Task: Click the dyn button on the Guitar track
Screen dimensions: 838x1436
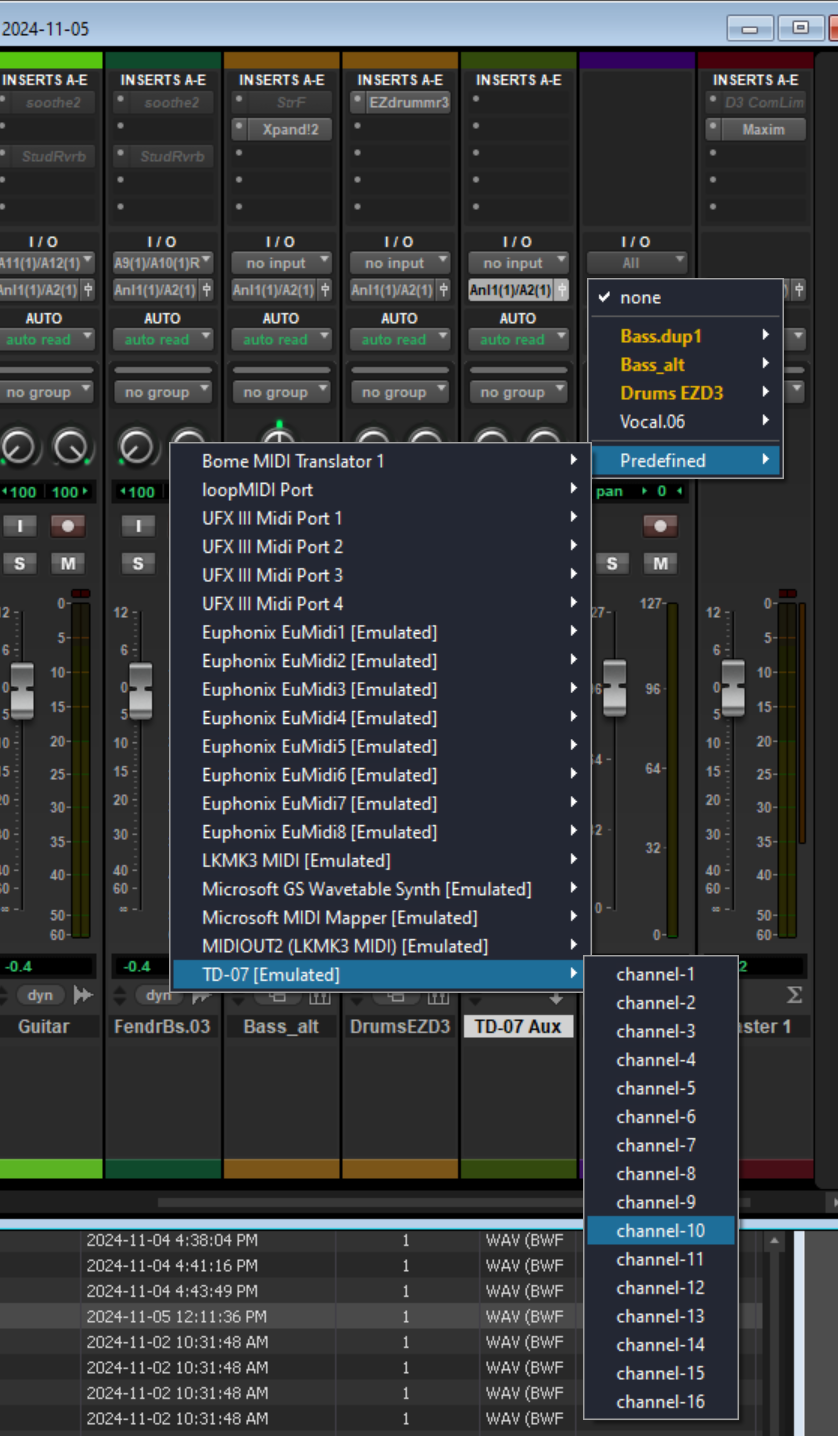Action: coord(40,995)
